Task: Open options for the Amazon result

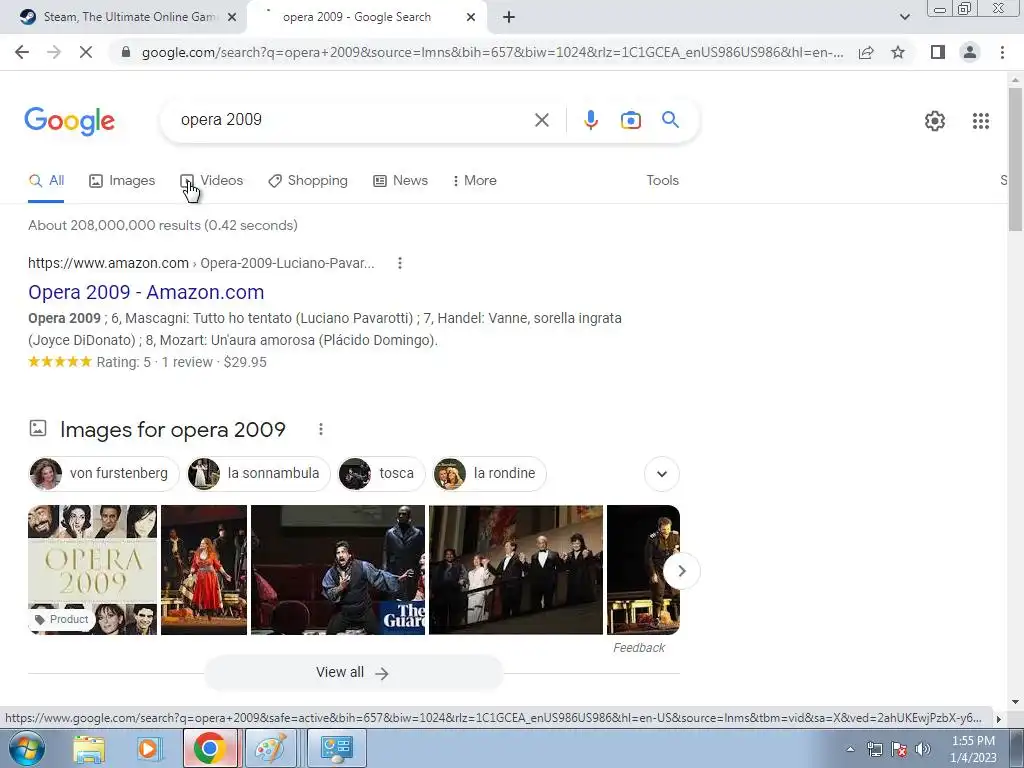Action: (400, 263)
